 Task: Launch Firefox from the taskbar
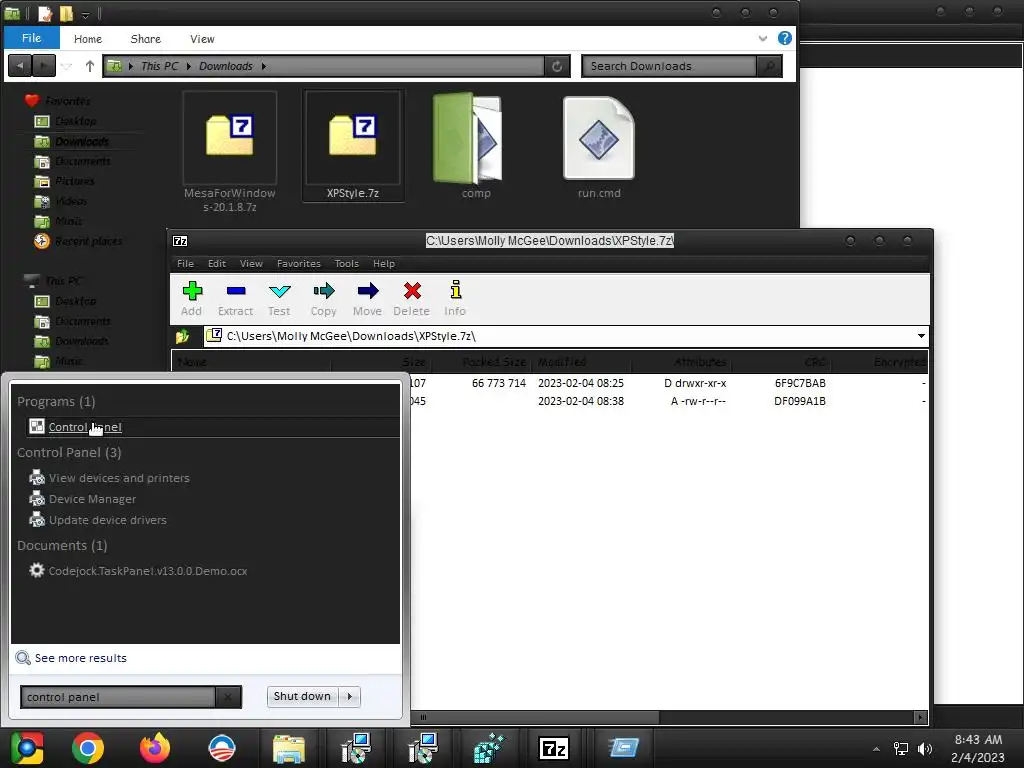155,748
